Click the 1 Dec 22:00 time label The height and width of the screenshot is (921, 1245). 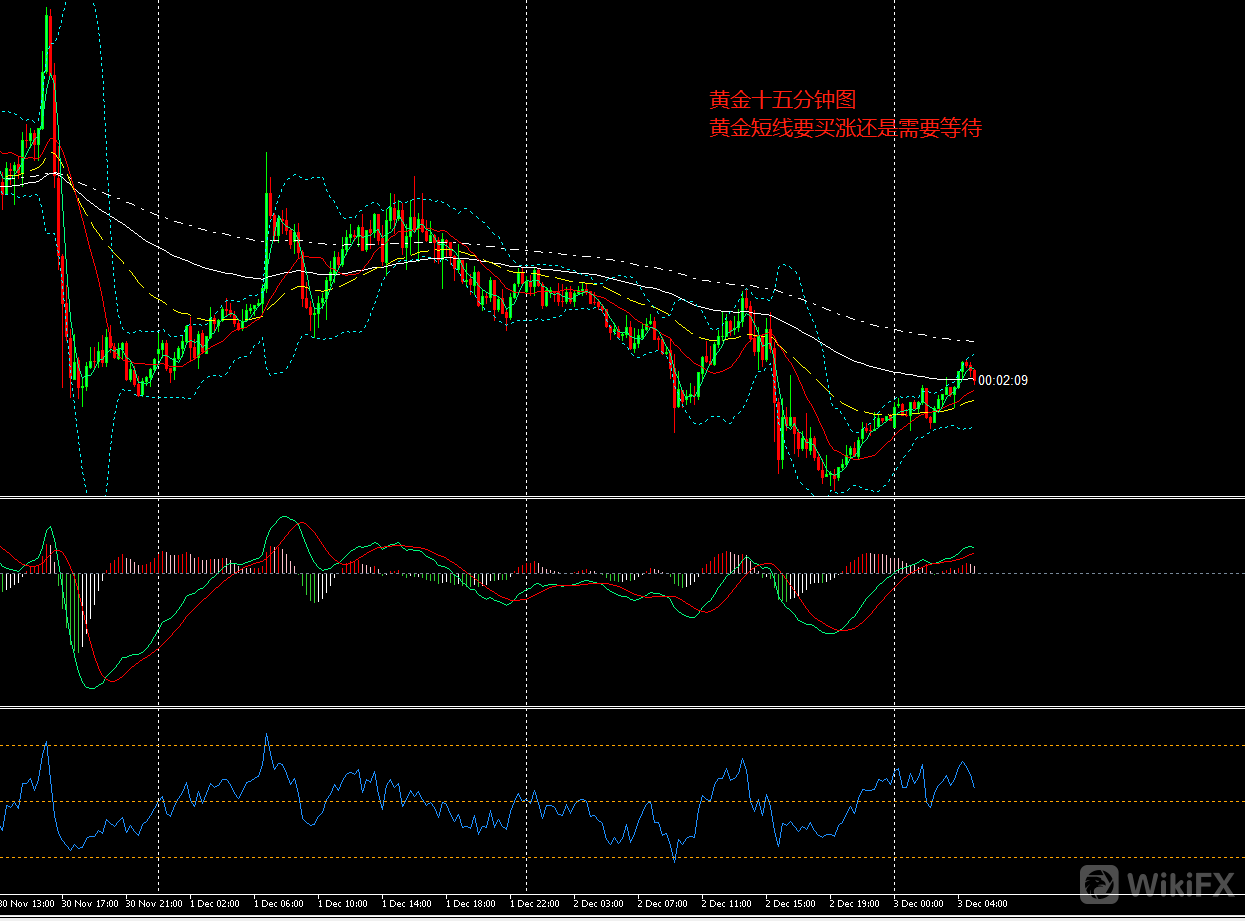pyautogui.click(x=535, y=904)
